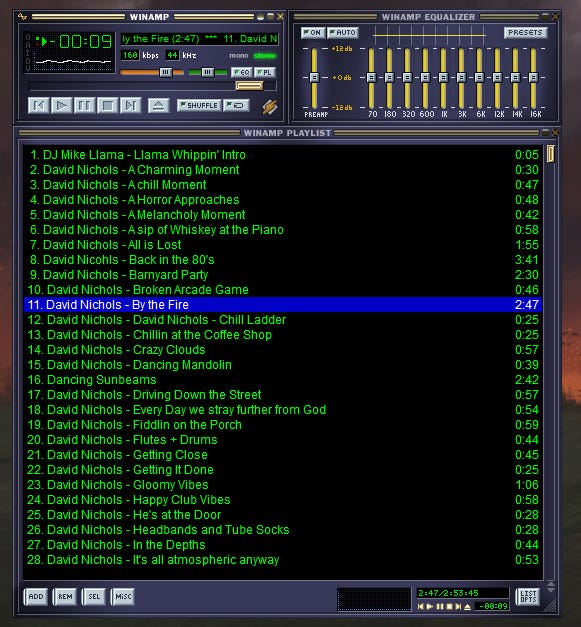Skip to next track button

[x=130, y=106]
